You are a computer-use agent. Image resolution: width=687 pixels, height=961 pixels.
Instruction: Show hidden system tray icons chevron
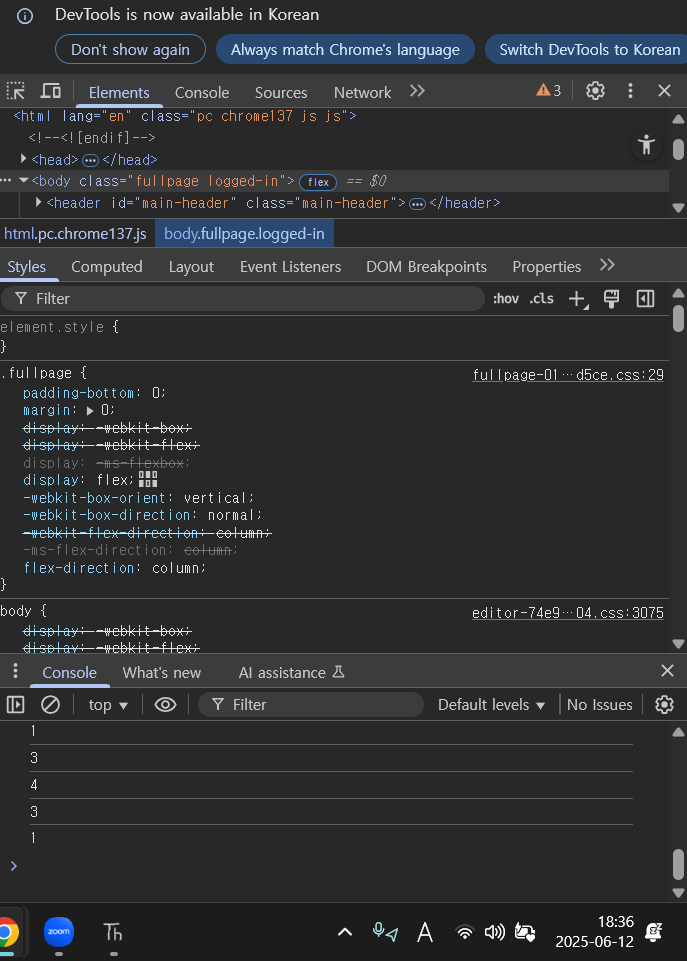click(x=345, y=932)
